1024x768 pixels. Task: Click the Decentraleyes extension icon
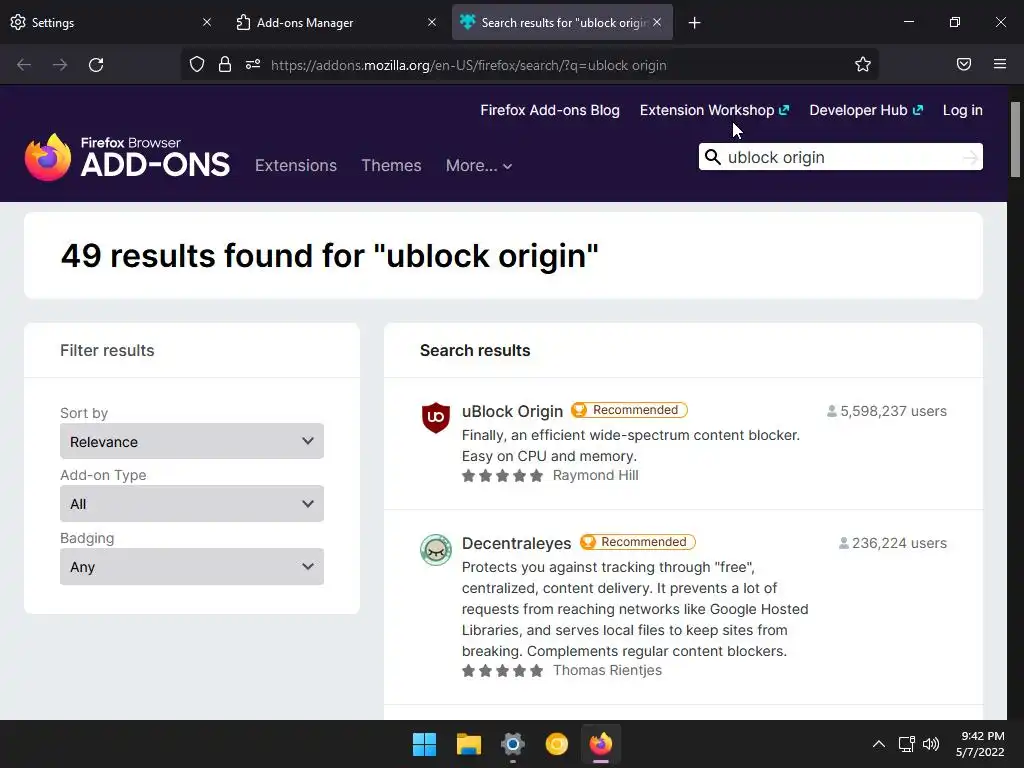(x=436, y=550)
